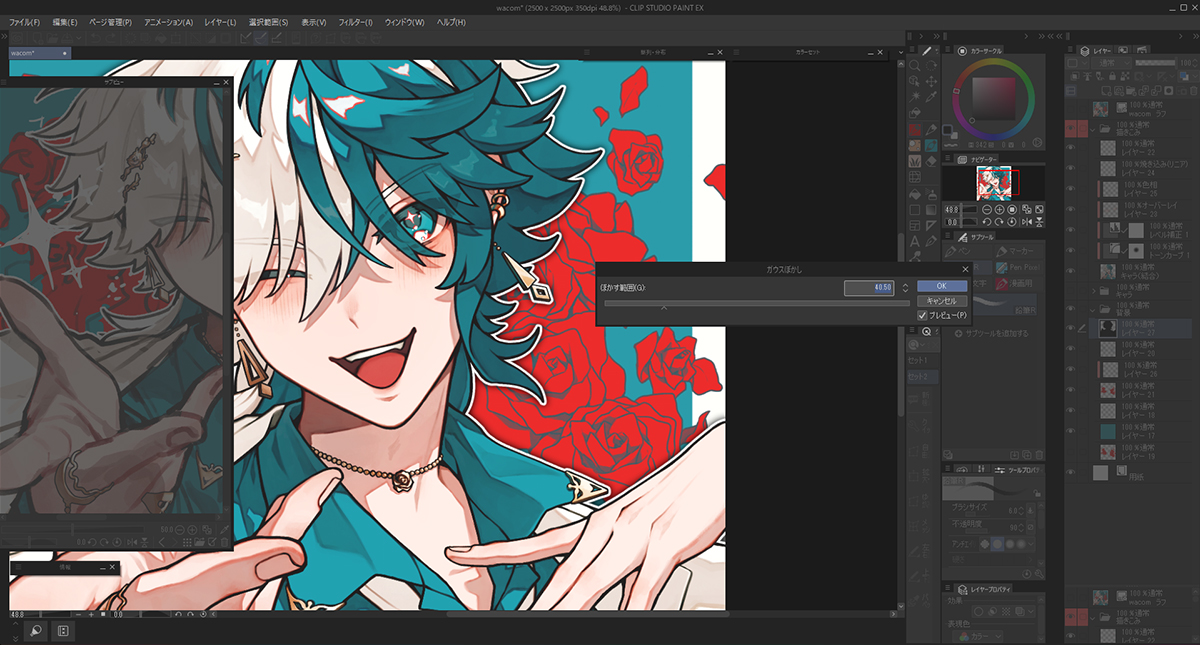
Task: Open ウィンドウ(W) menu
Action: point(404,22)
